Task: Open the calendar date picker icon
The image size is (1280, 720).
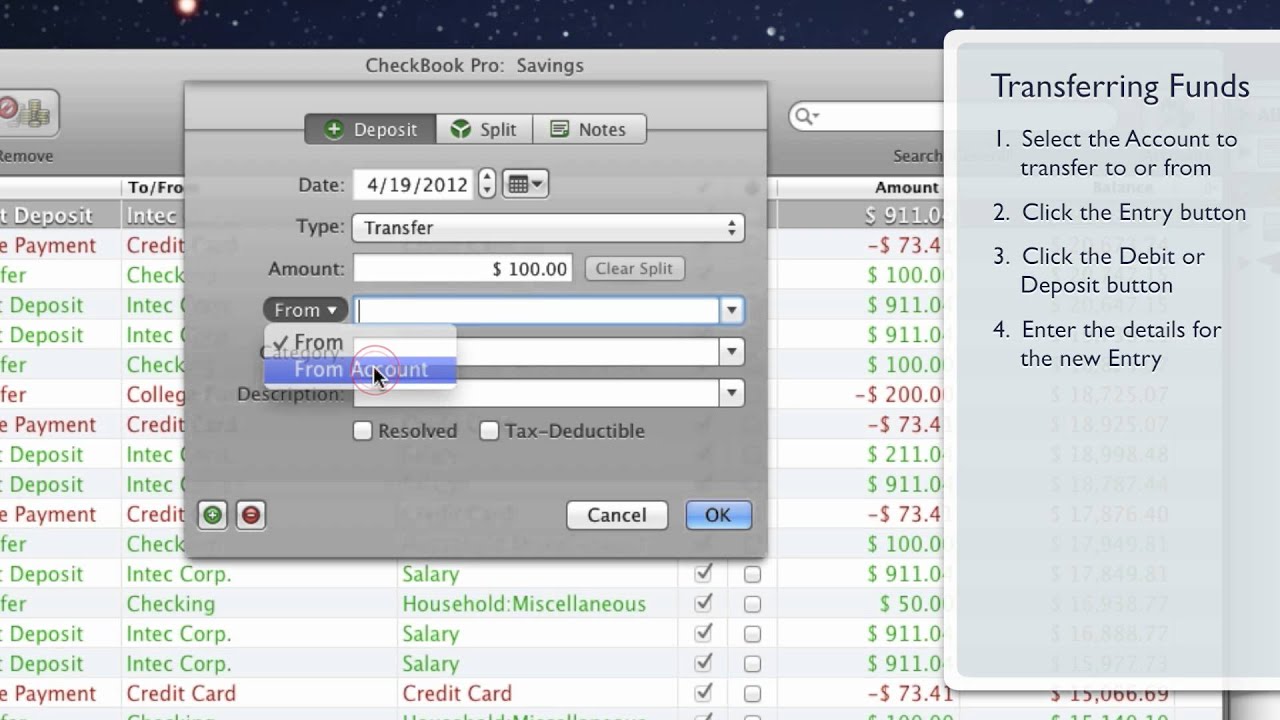Action: coord(525,184)
